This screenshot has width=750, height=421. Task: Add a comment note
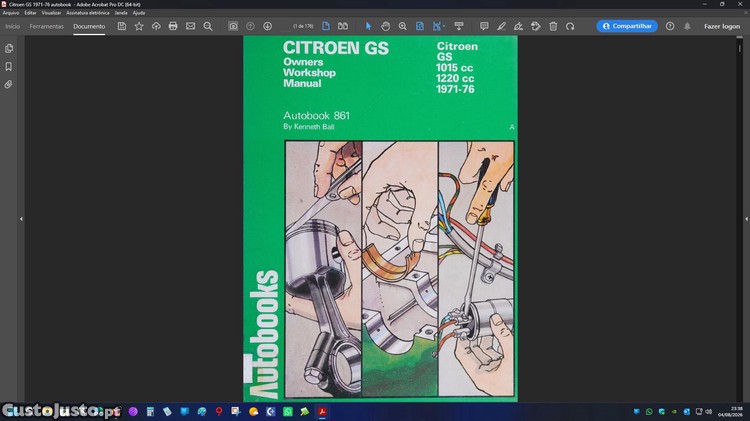pos(484,26)
